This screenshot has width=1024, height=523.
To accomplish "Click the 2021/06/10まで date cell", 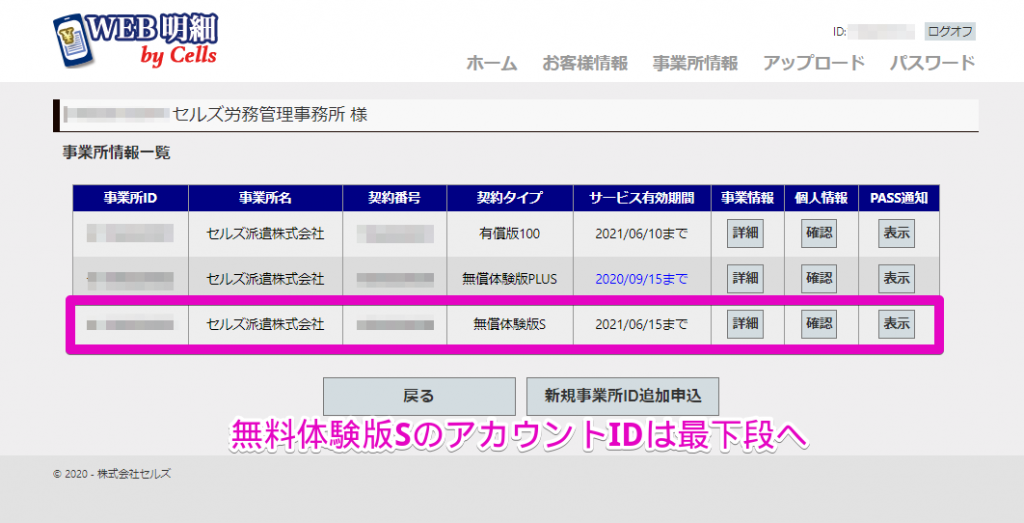I will point(642,234).
